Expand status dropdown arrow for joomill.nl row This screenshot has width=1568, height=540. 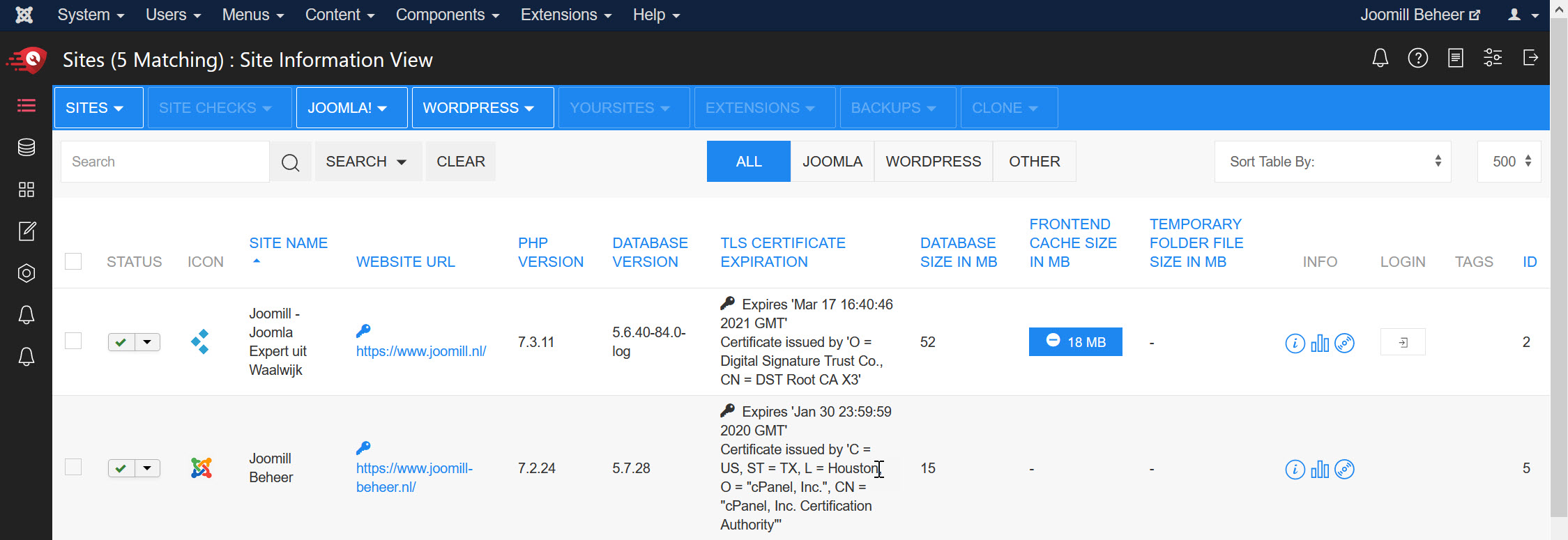coord(147,342)
